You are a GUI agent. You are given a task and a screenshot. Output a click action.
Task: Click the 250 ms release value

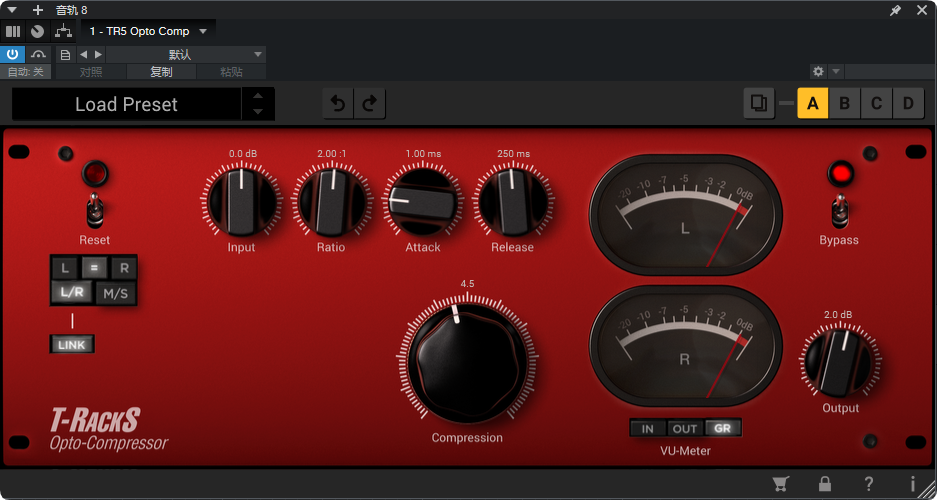[513, 154]
